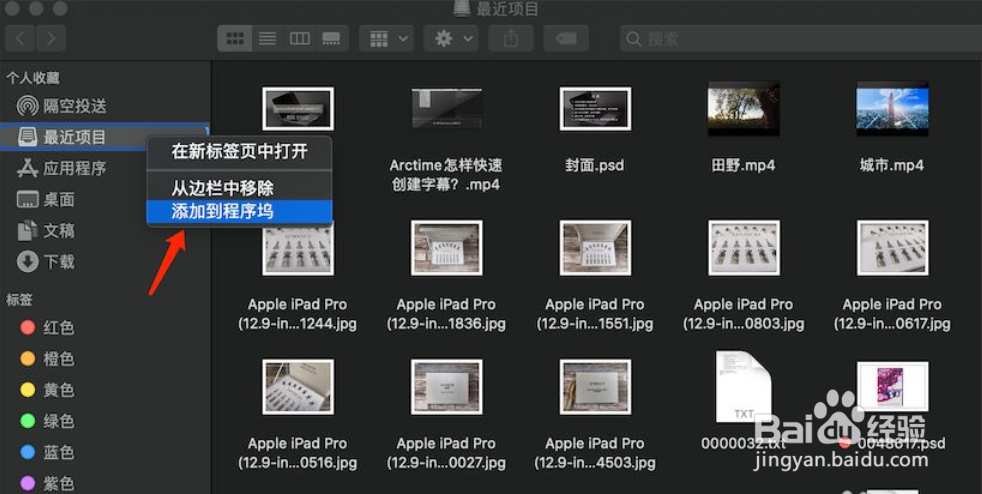Viewport: 982px width, 494px height.
Task: Switch to list view
Action: tap(267, 39)
